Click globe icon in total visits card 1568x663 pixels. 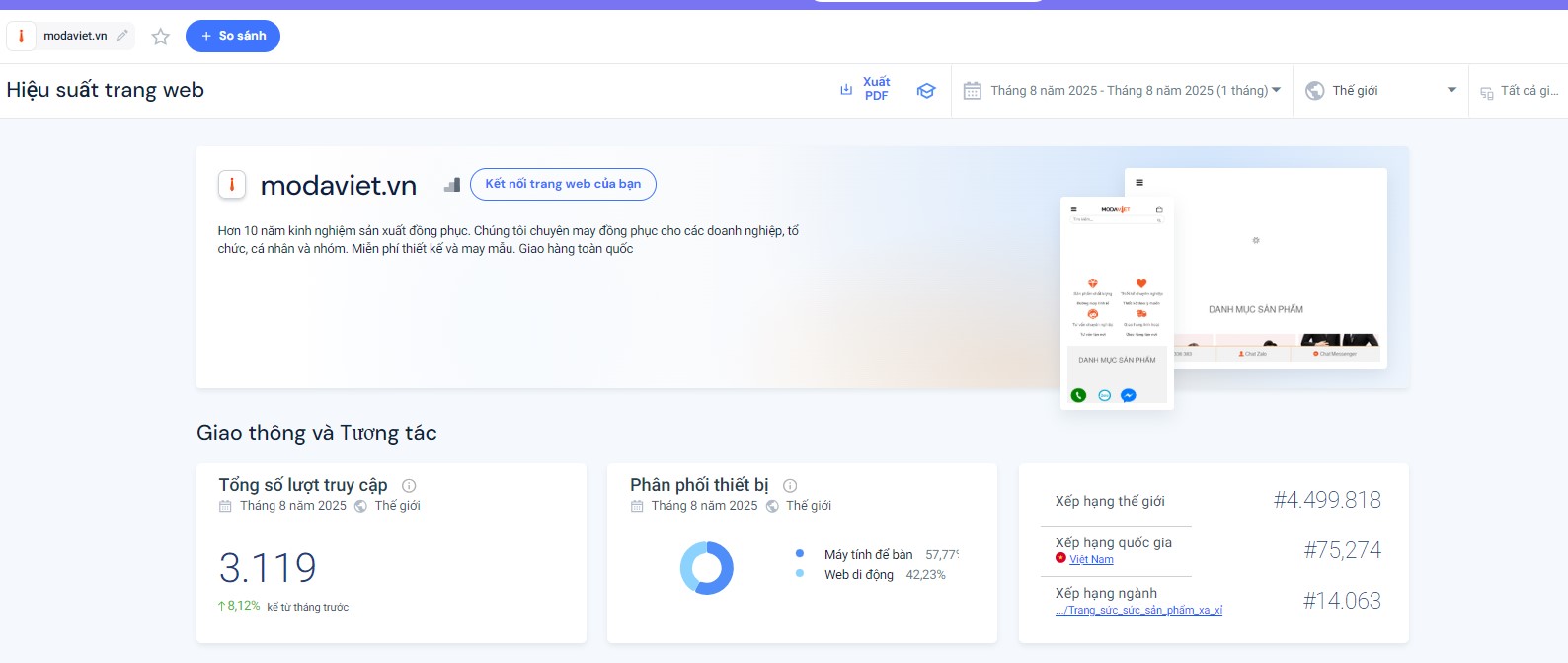360,506
